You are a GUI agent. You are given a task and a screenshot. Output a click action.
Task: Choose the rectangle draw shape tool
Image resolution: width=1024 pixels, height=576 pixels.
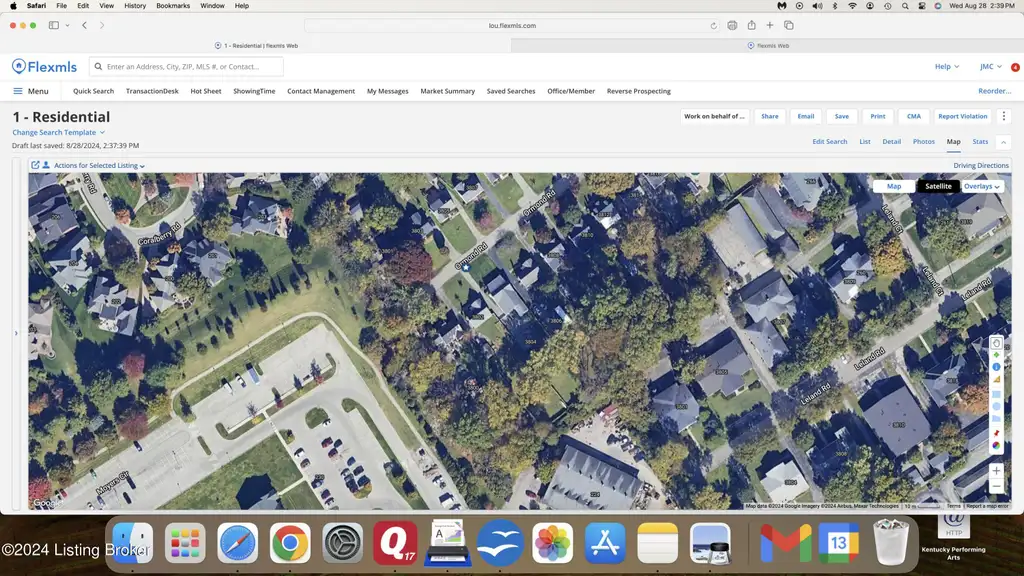point(996,394)
